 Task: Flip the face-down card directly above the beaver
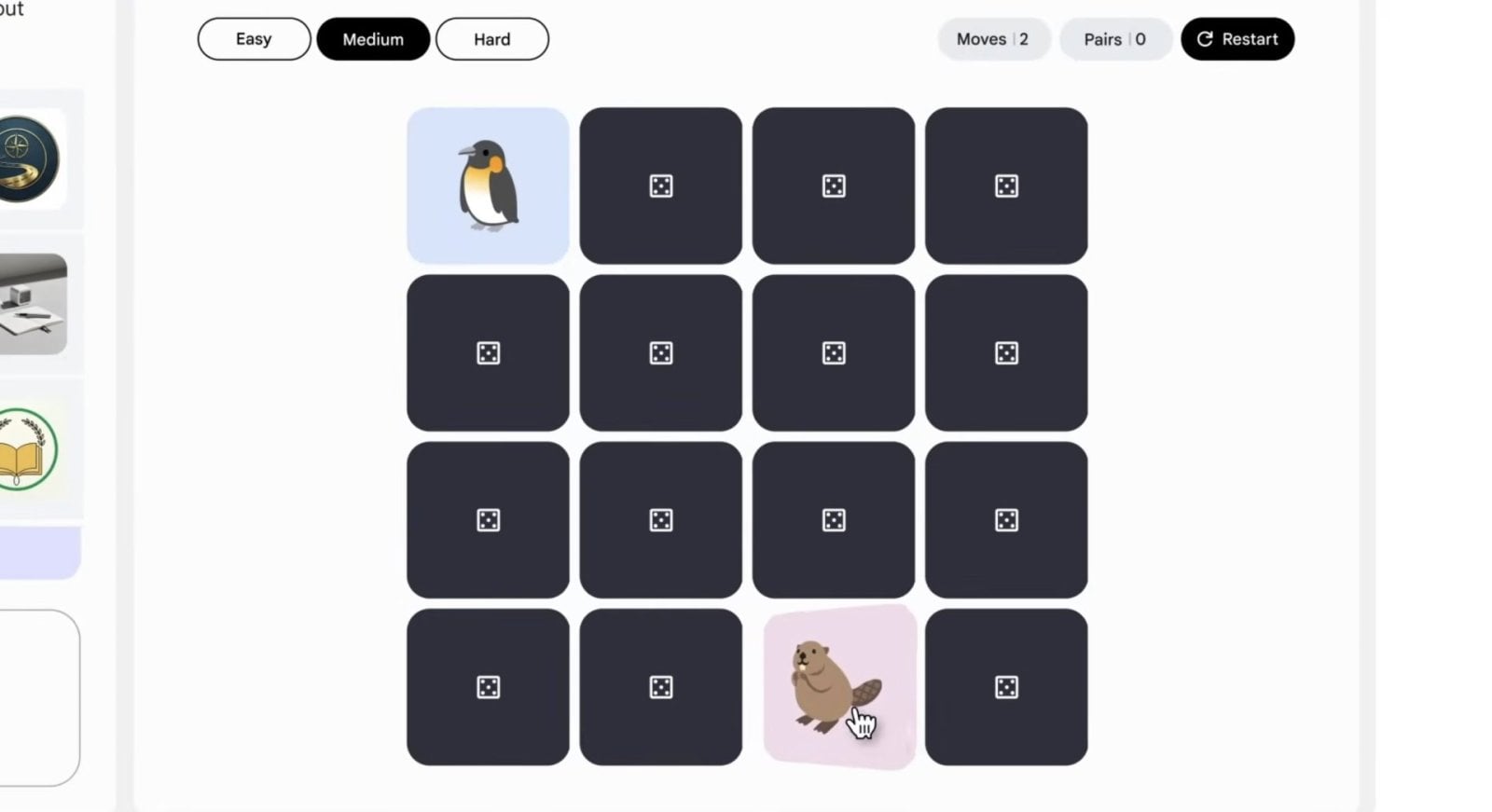(834, 519)
